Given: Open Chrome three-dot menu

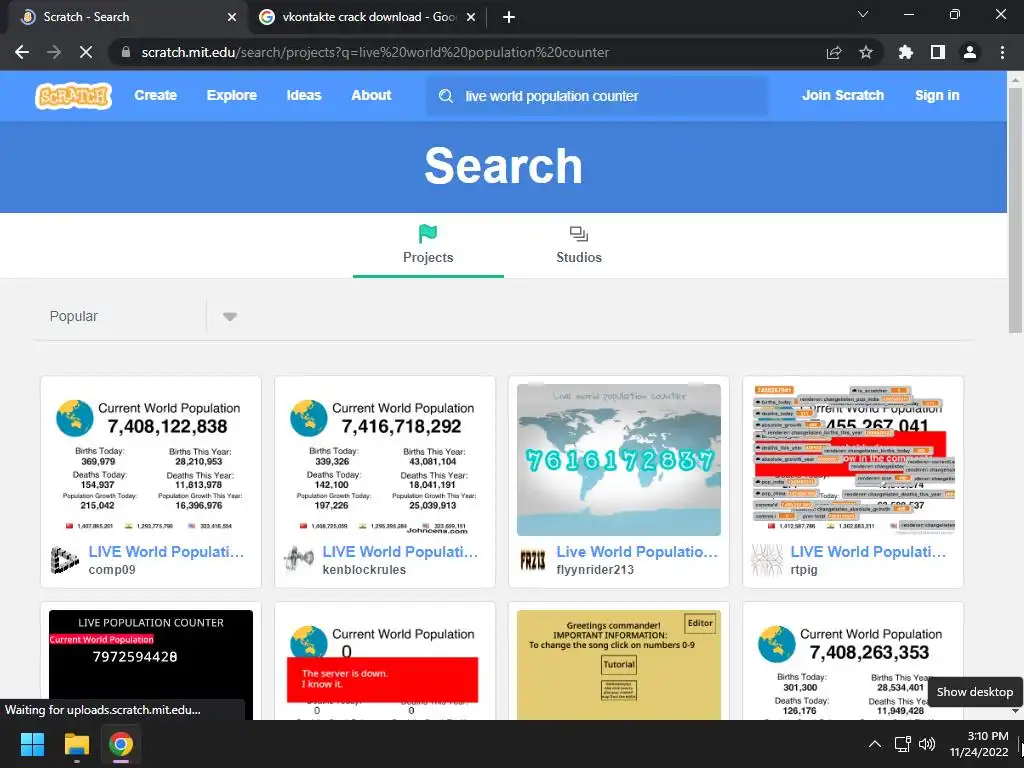Looking at the screenshot, I should pos(1002,52).
